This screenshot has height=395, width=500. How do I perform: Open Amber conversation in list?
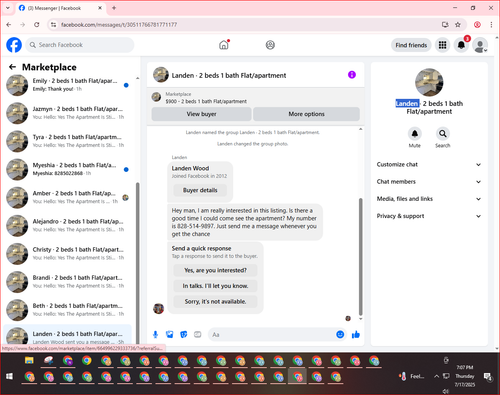(68, 197)
